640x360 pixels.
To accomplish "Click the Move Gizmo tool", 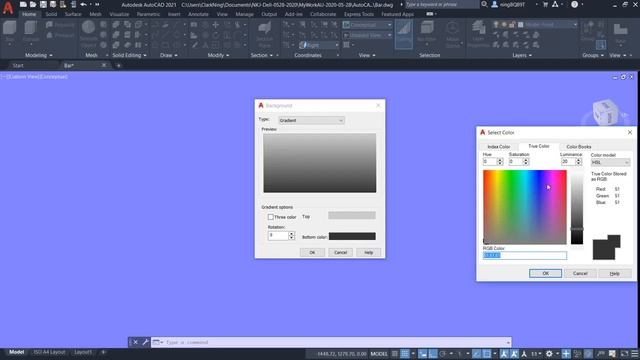I will pyautogui.click(x=452, y=35).
